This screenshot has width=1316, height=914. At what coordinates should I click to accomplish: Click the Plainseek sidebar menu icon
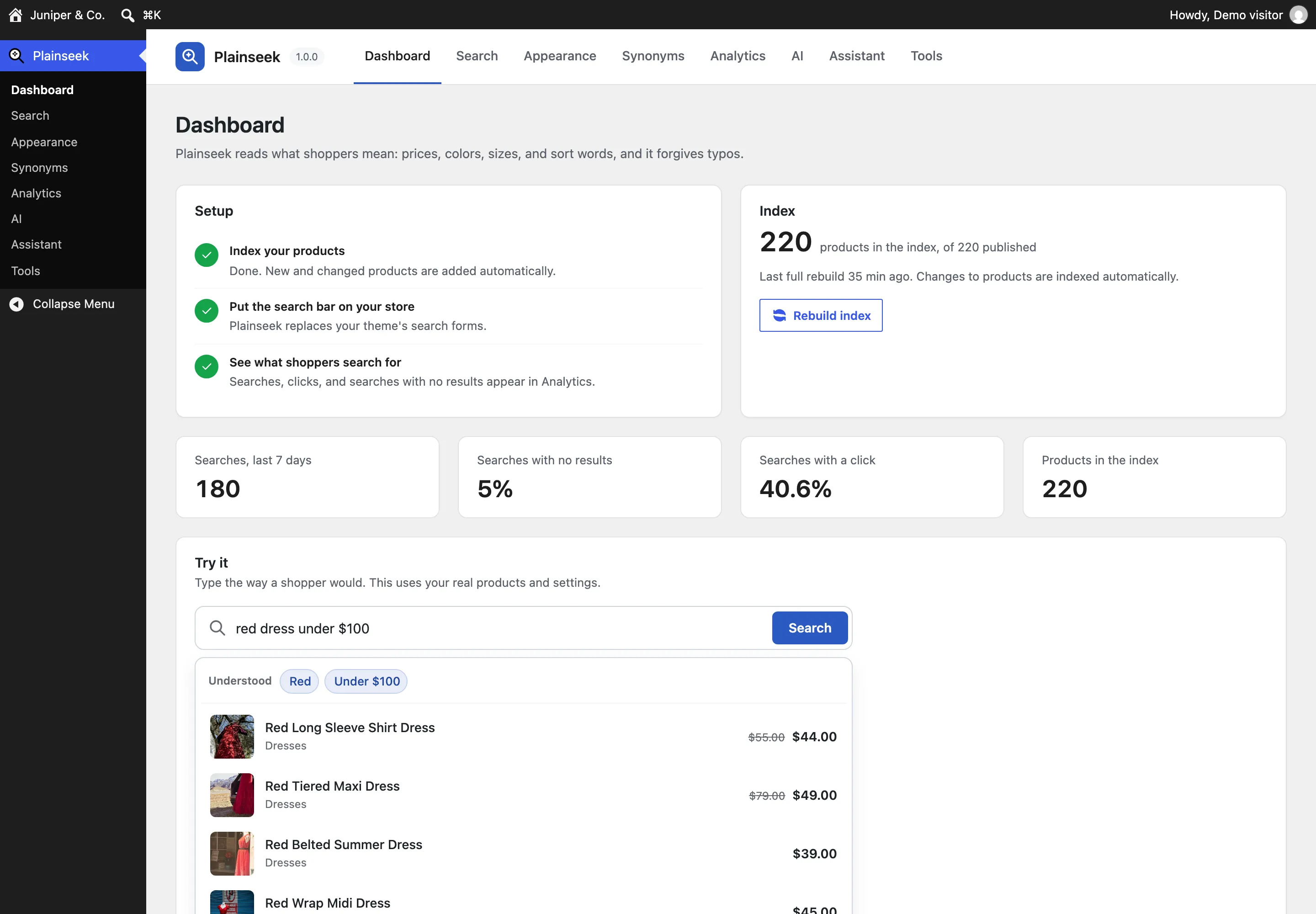tap(16, 56)
